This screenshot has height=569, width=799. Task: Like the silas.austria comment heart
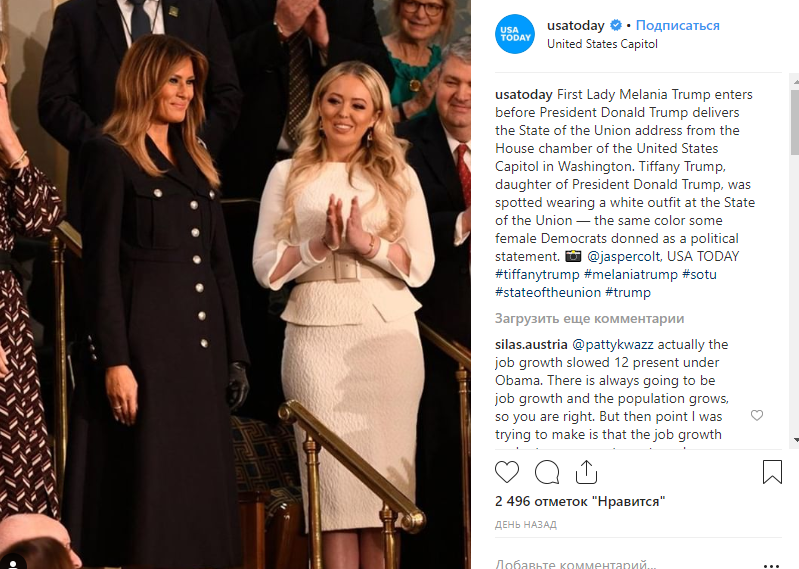click(757, 415)
